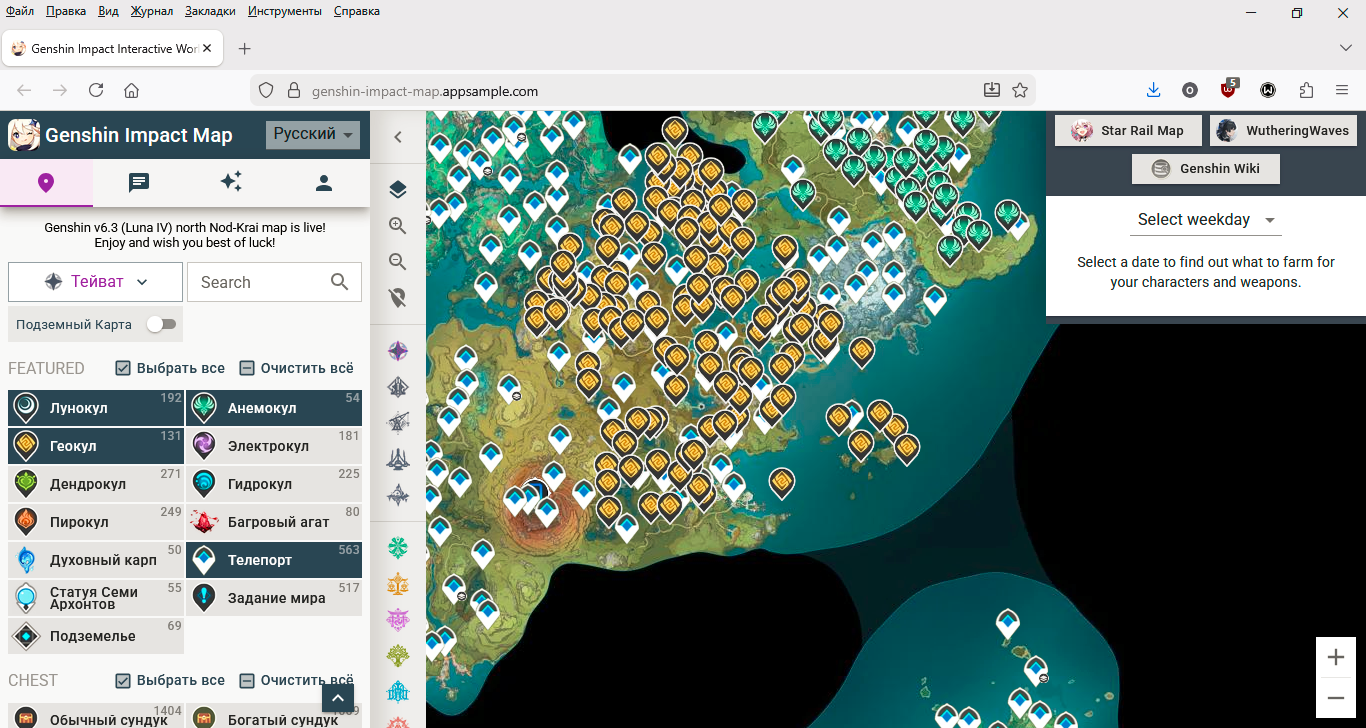
Task: Click the hide markers pin icon
Action: coord(398,298)
